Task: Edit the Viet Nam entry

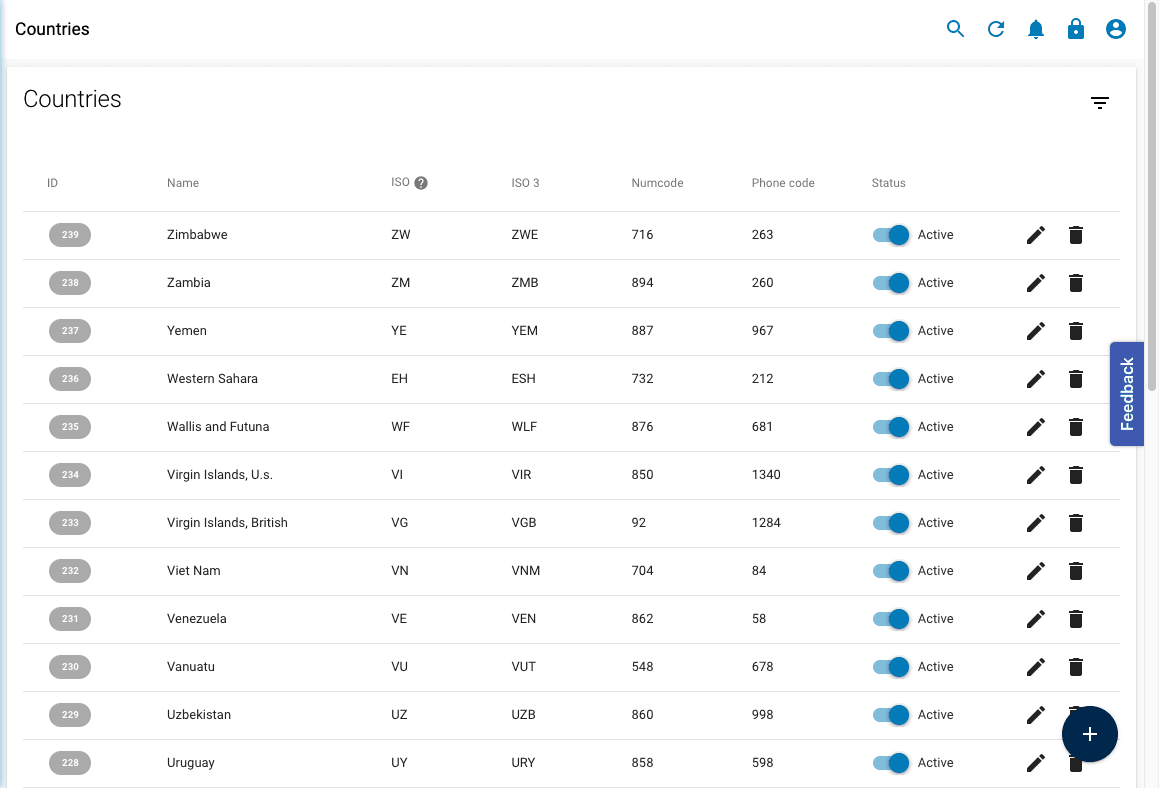Action: (1036, 571)
